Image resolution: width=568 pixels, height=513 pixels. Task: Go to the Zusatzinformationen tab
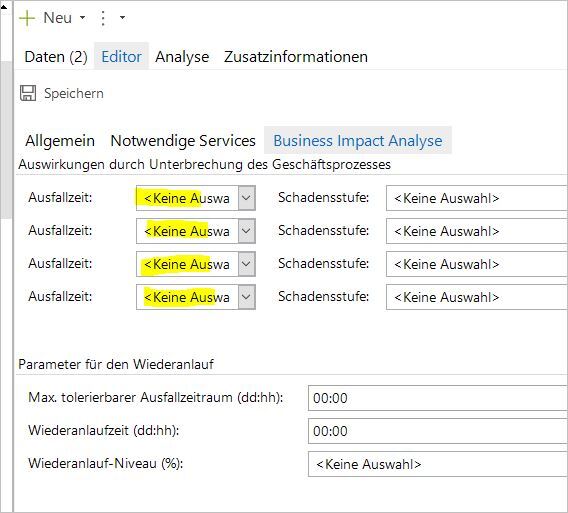(296, 57)
